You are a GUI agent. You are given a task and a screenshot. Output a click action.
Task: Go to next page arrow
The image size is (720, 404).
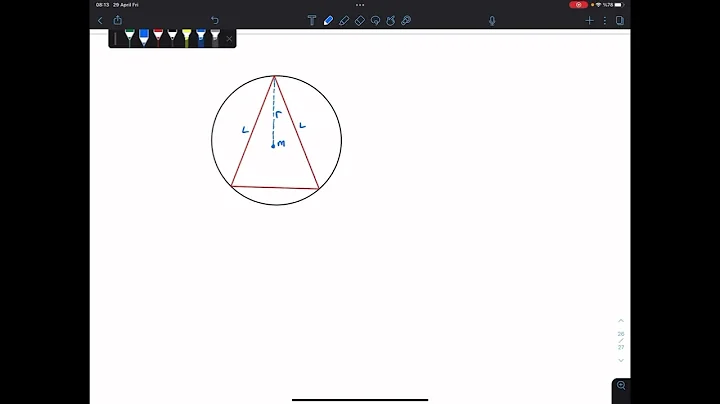[621, 360]
